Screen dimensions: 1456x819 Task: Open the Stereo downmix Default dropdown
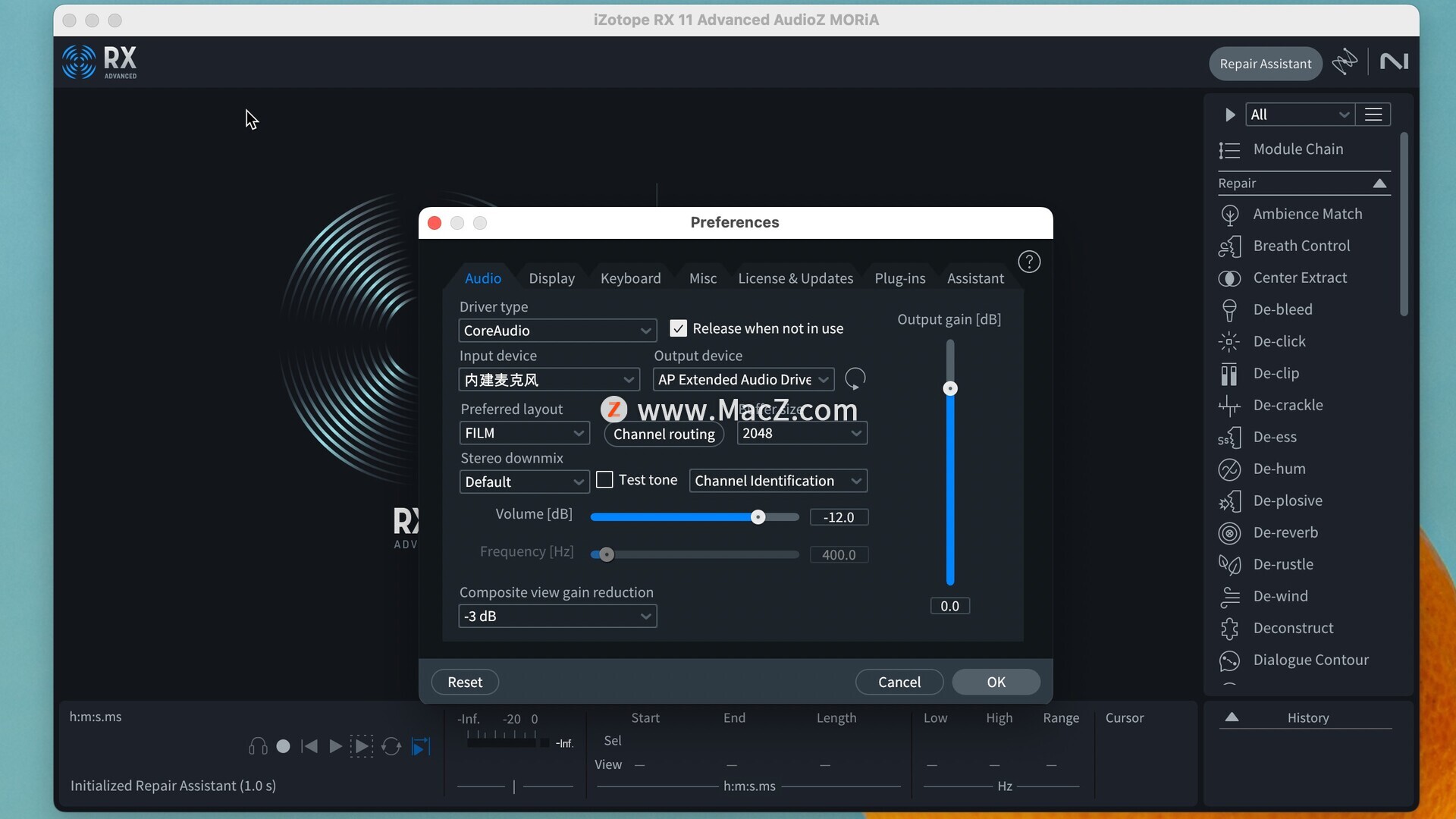point(525,482)
